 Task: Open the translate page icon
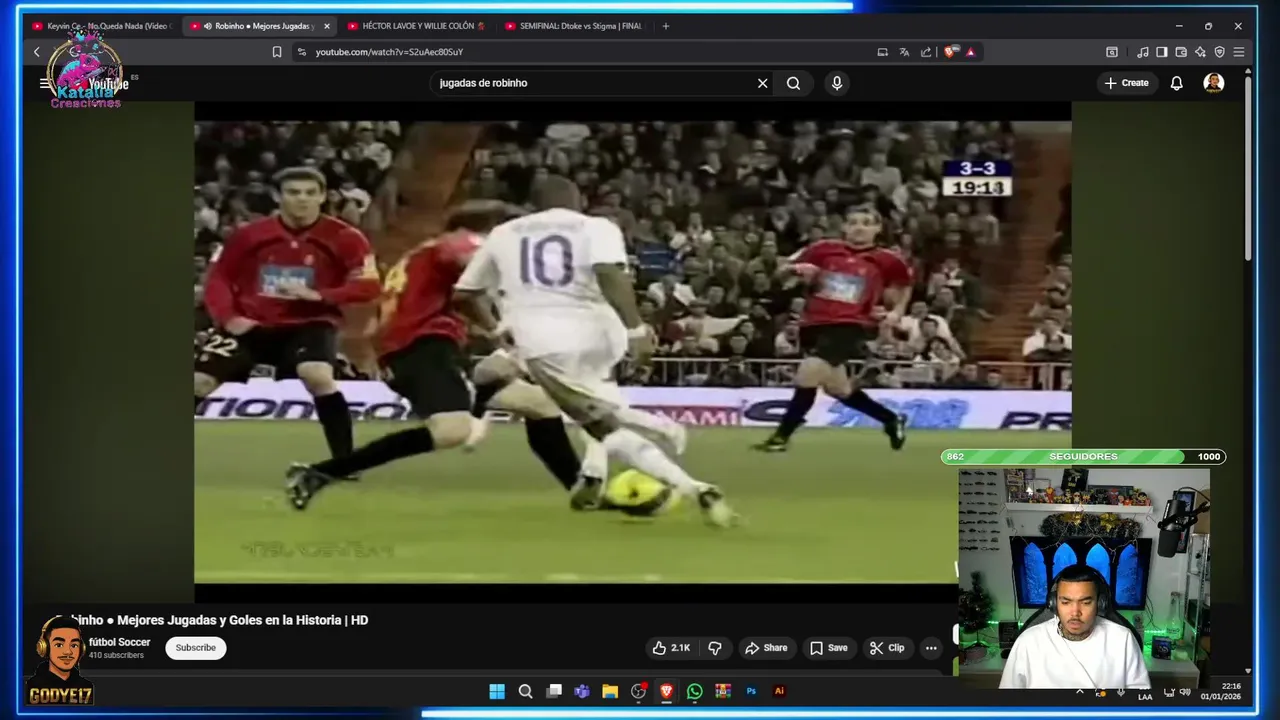(904, 52)
